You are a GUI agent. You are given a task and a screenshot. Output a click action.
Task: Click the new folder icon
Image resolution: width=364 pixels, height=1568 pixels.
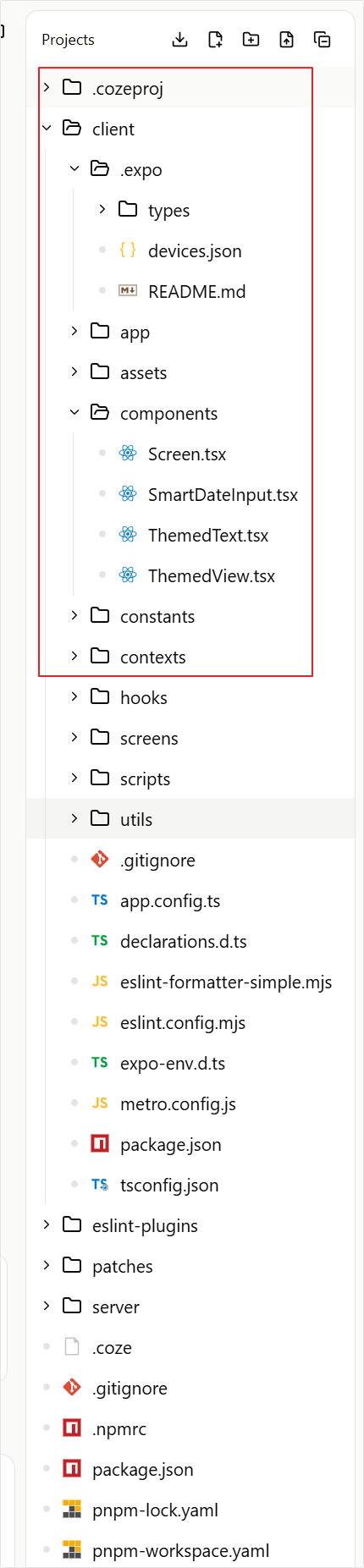click(x=251, y=40)
